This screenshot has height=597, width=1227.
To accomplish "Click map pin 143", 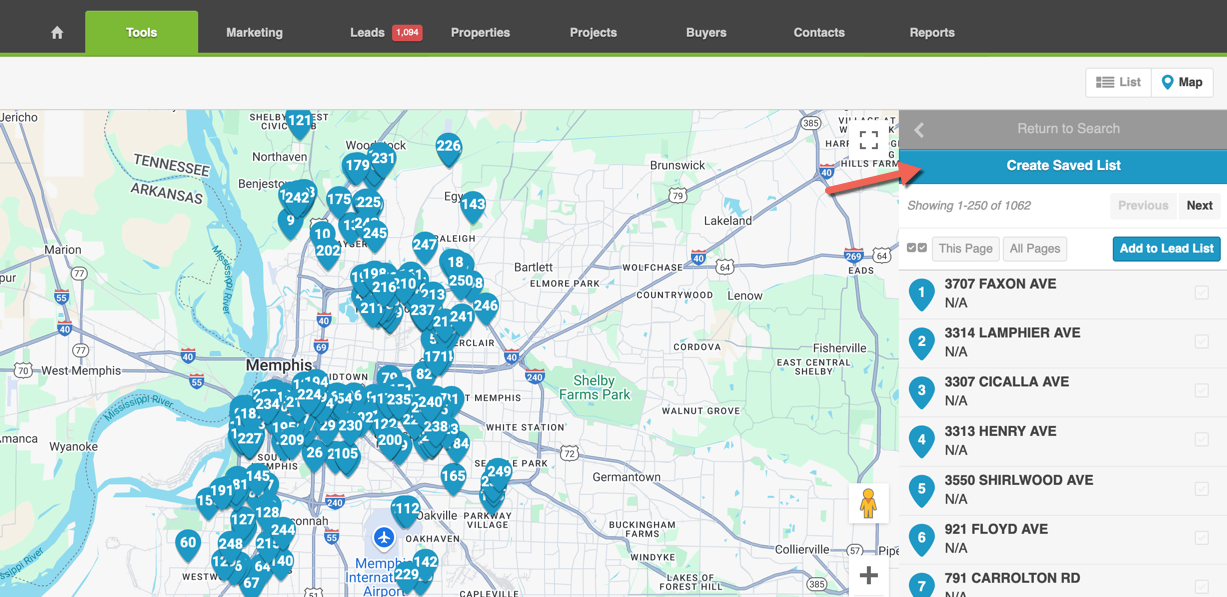I will coord(473,205).
